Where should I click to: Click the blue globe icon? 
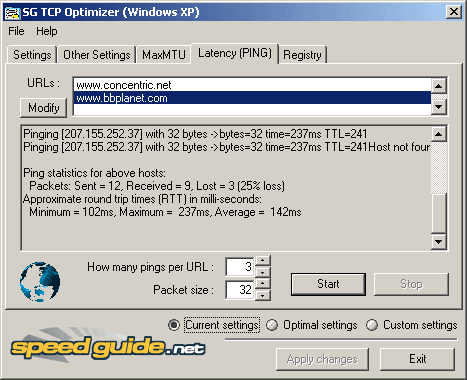(40, 282)
